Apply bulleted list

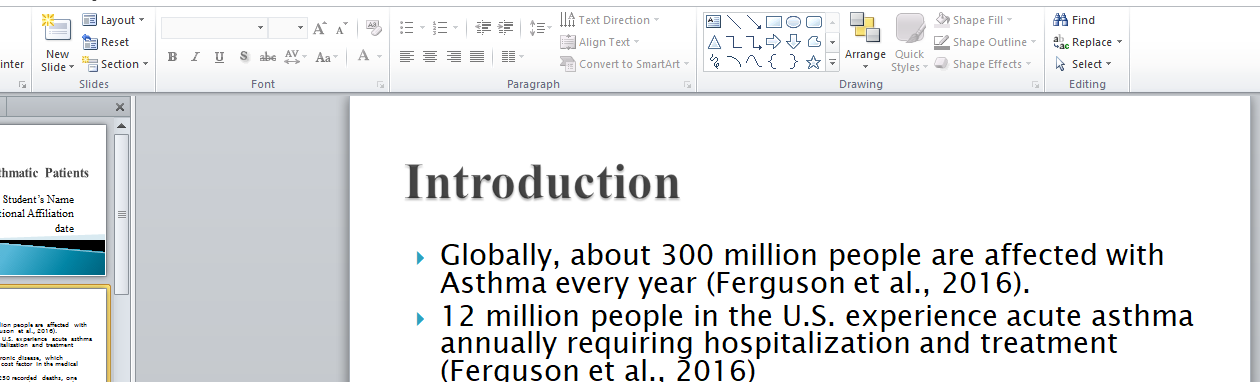(407, 28)
